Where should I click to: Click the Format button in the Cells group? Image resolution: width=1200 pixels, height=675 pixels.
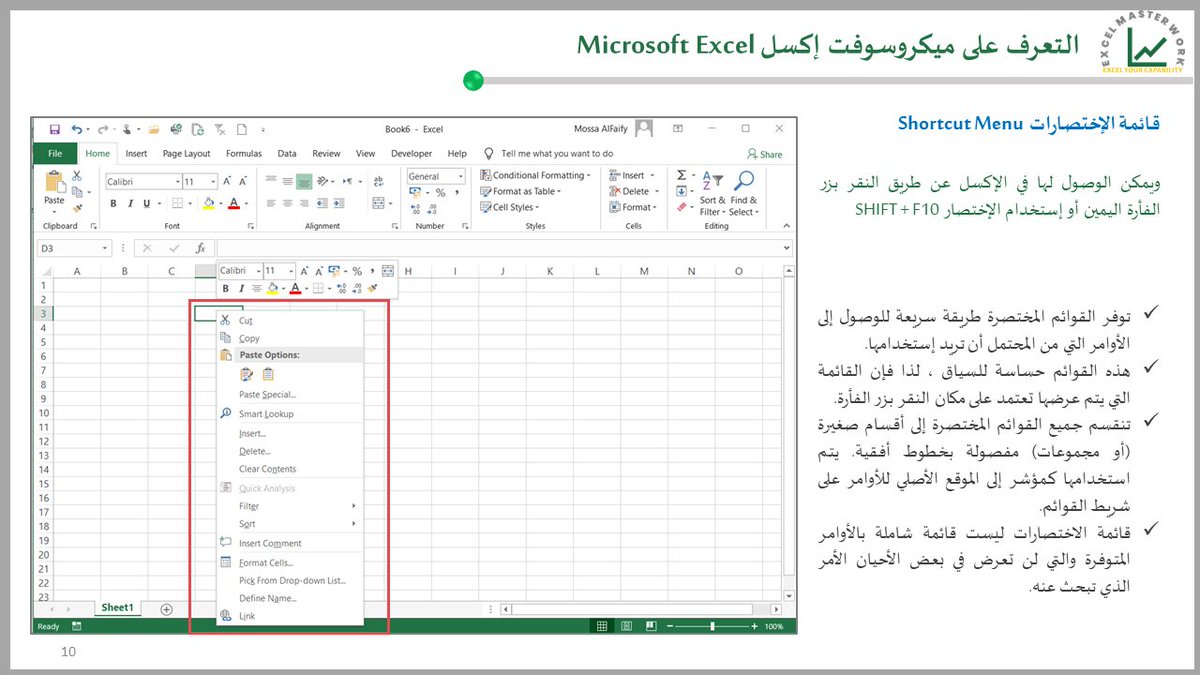634,207
